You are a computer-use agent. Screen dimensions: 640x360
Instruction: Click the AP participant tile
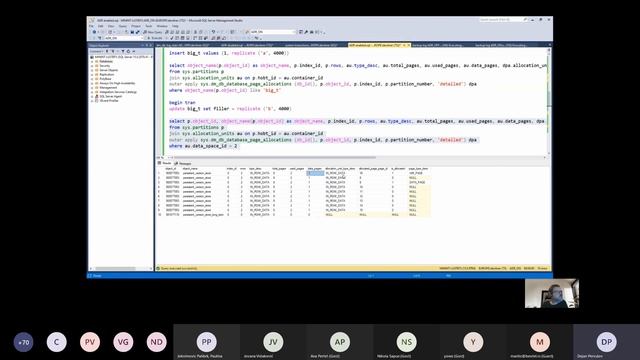[x=340, y=342]
